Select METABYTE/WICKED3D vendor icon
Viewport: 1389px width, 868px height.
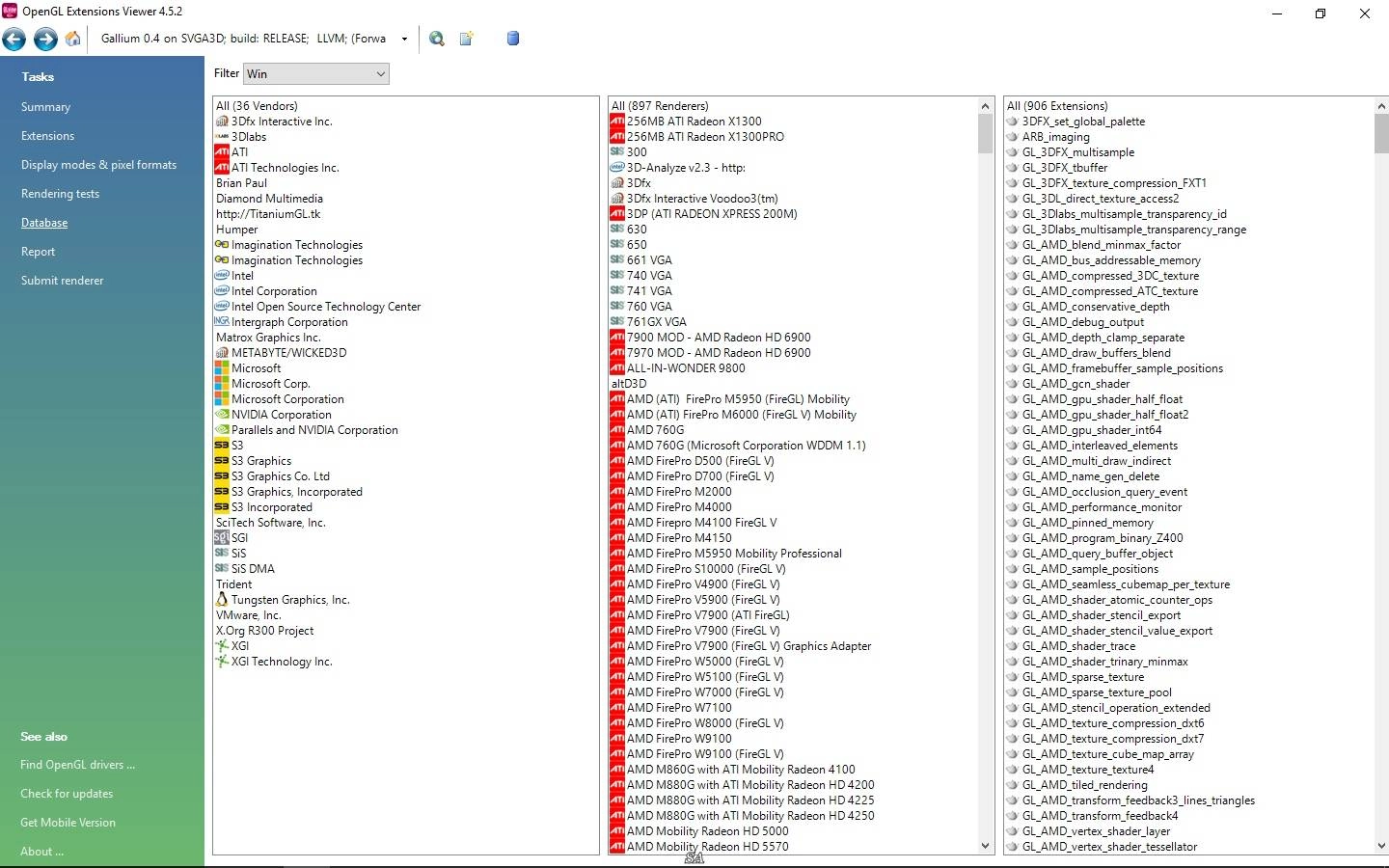tap(222, 353)
